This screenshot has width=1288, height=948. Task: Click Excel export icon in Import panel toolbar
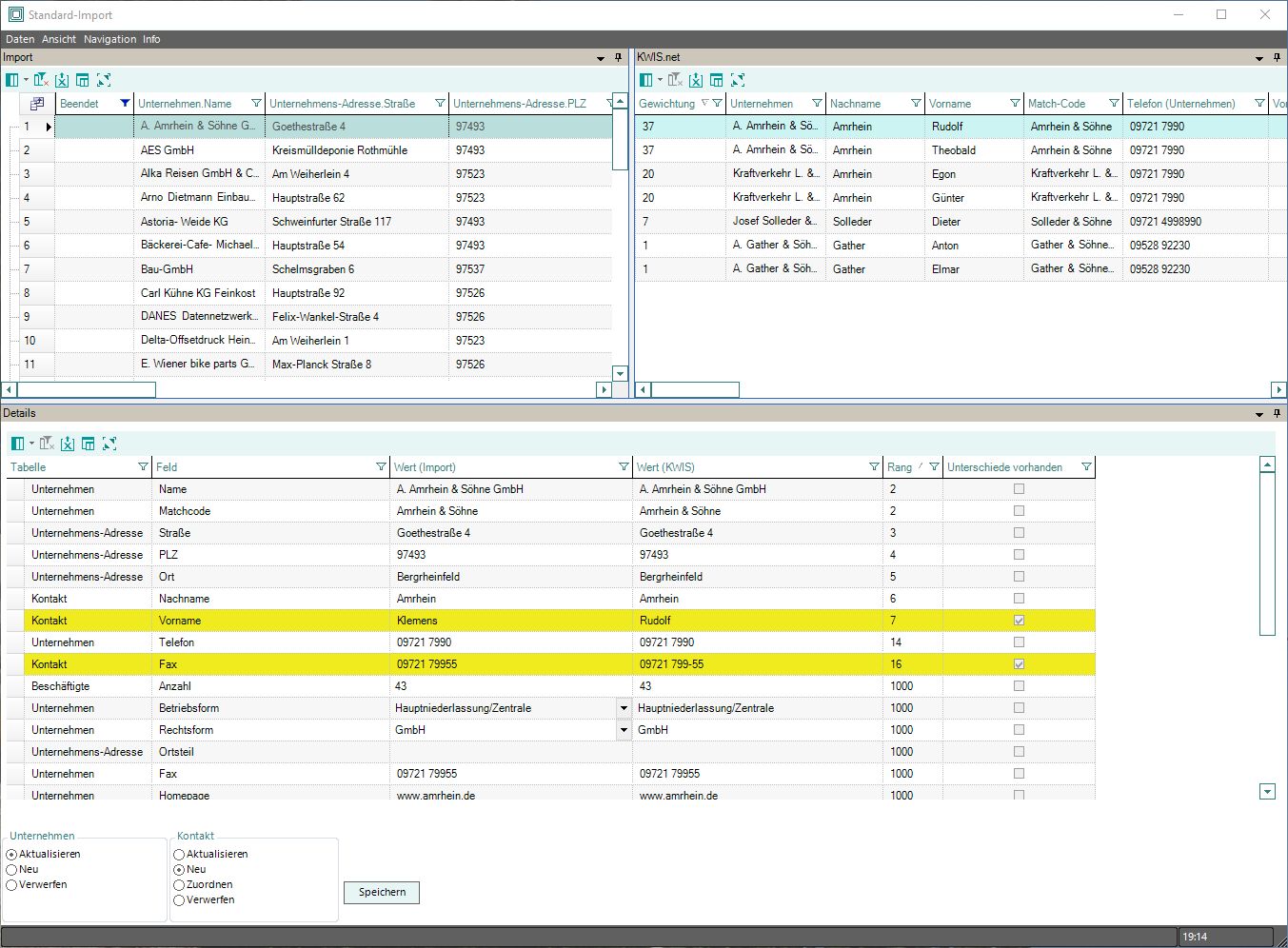(62, 80)
